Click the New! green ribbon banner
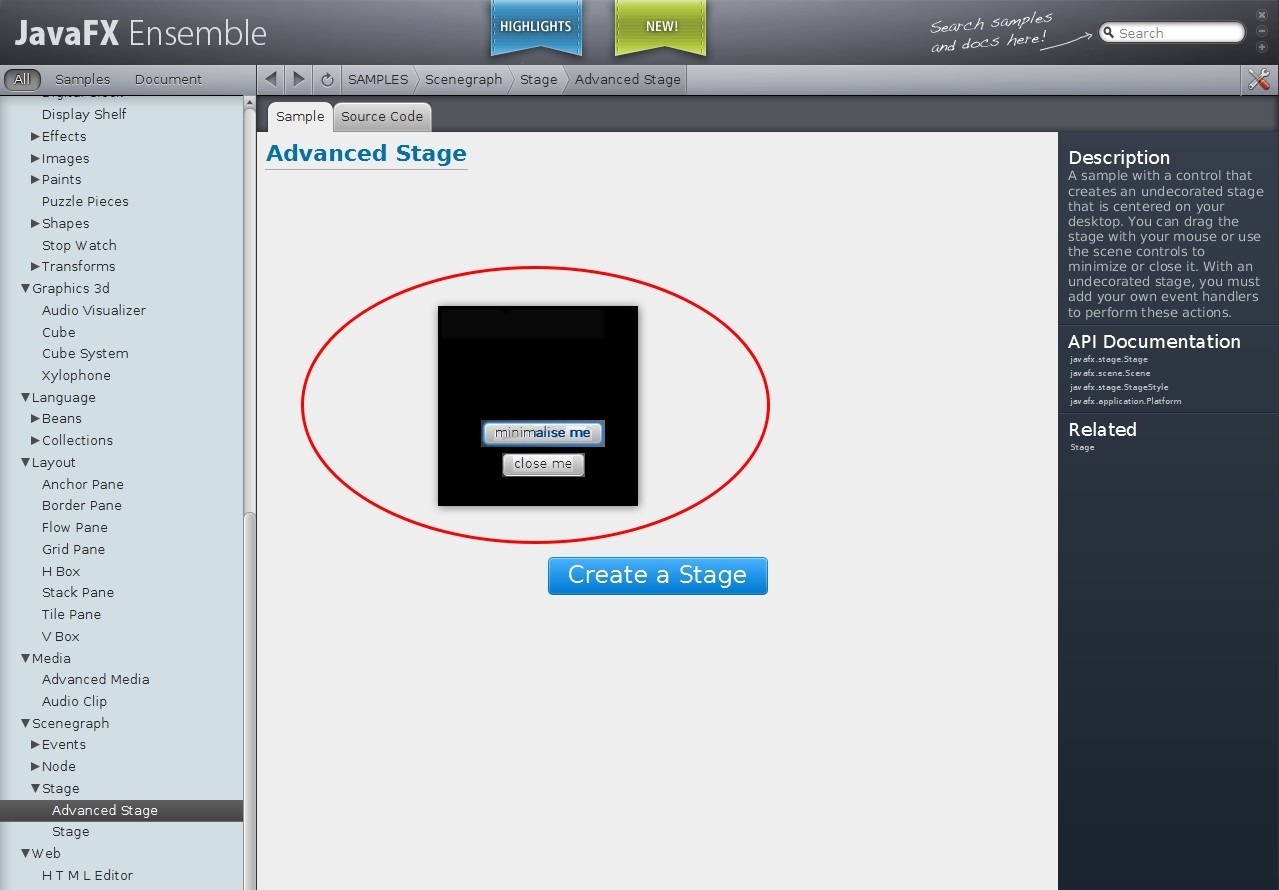This screenshot has height=890, width=1279. (661, 27)
